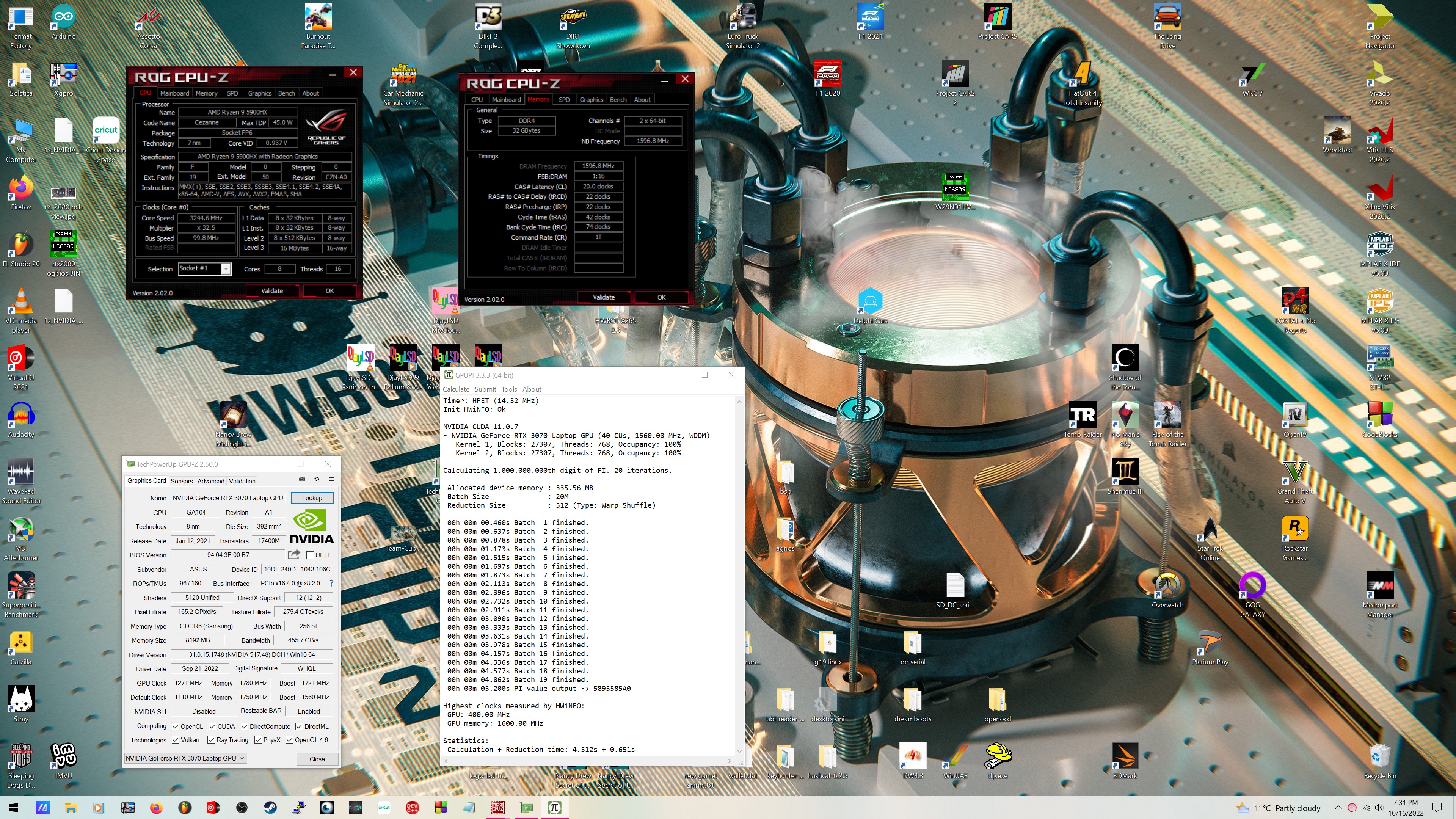Click GPUPI vertical scrollbar down arrow

(739, 751)
